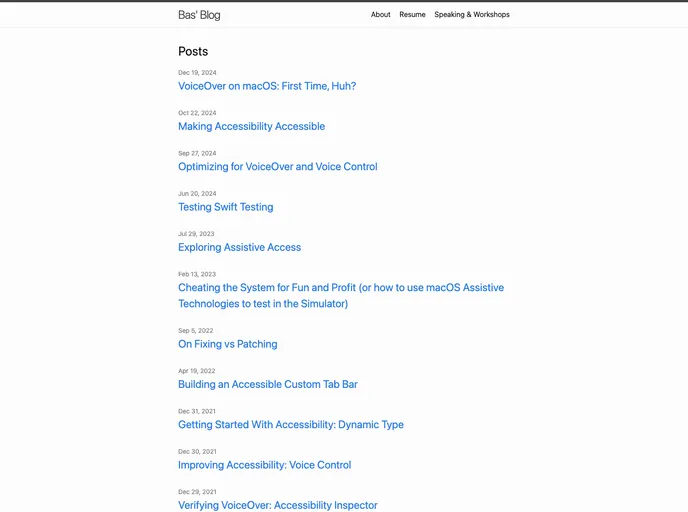Click the Sep 5, 2022 date label
688x512 pixels.
[x=195, y=330]
